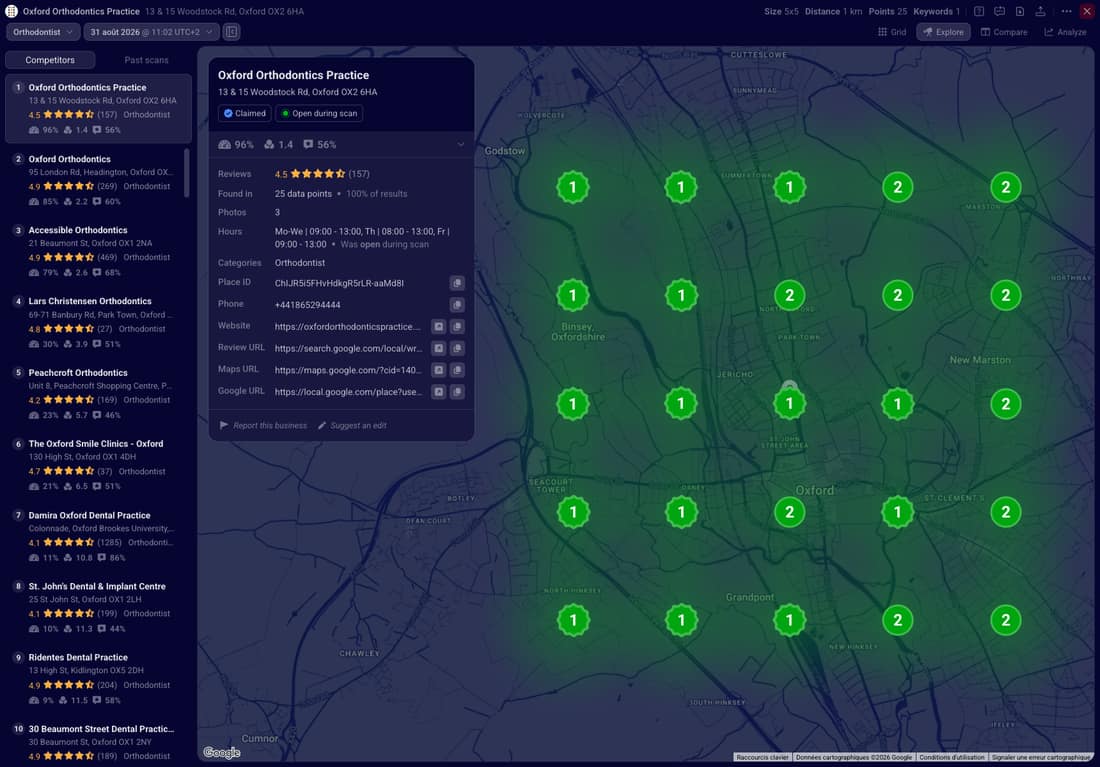The width and height of the screenshot is (1100, 767).
Task: Copy the Place ID value
Action: click(x=457, y=283)
